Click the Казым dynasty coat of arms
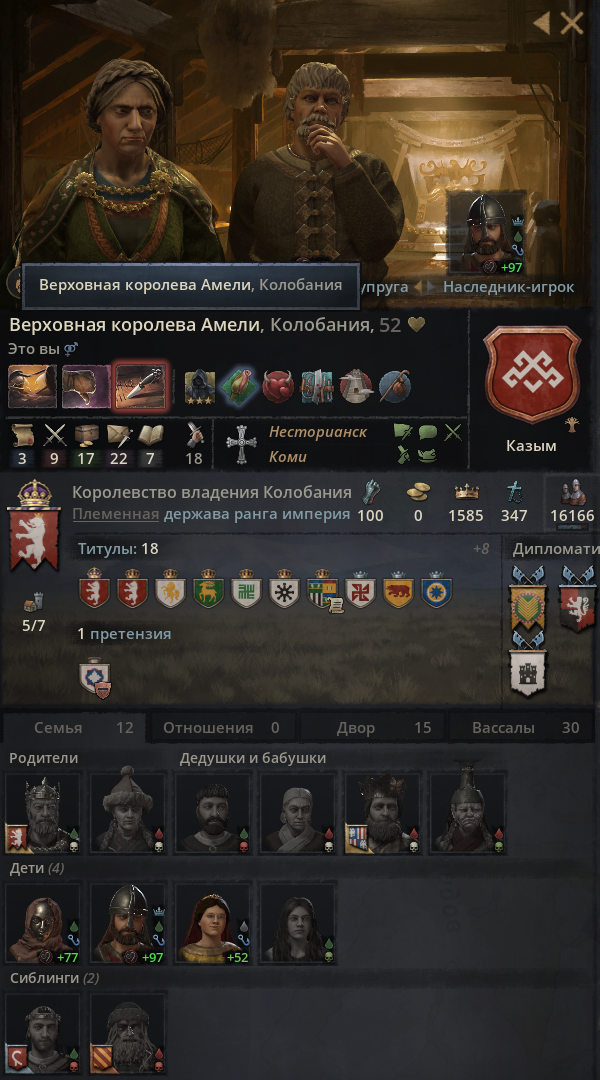 tap(531, 374)
